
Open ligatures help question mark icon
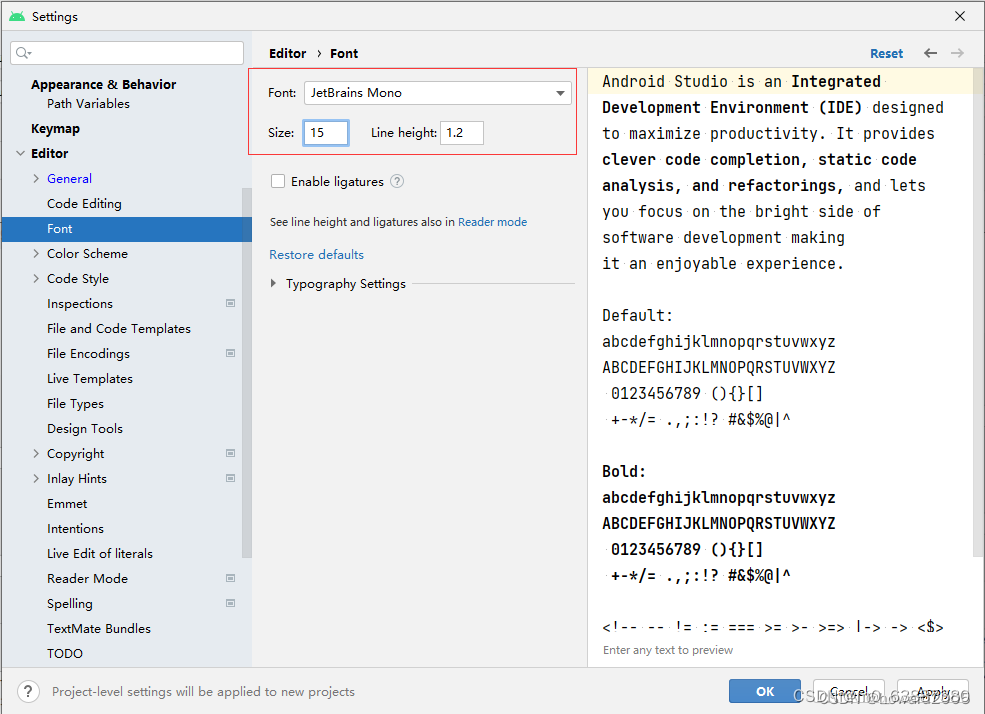pos(397,181)
